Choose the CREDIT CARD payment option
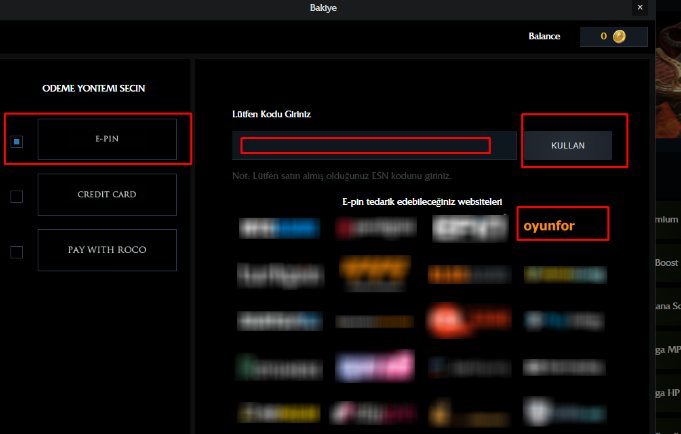 [x=107, y=194]
